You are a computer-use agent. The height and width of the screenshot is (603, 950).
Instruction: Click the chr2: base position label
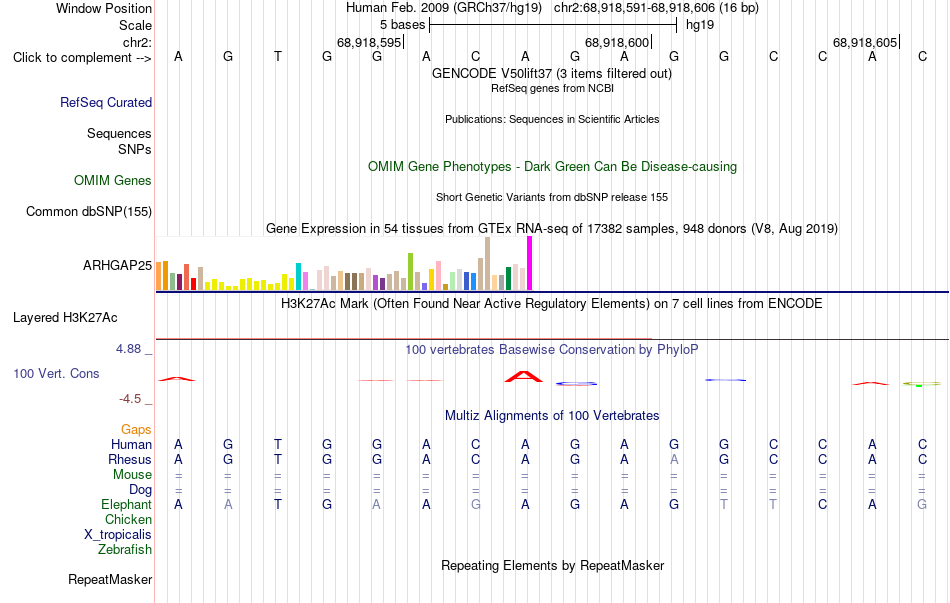tap(137, 42)
